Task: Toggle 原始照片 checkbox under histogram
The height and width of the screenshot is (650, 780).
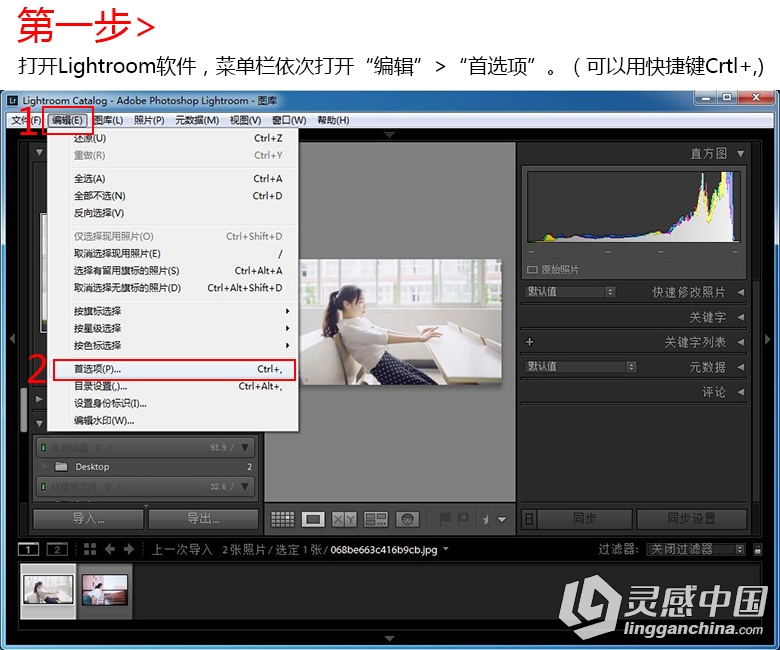Action: 532,270
